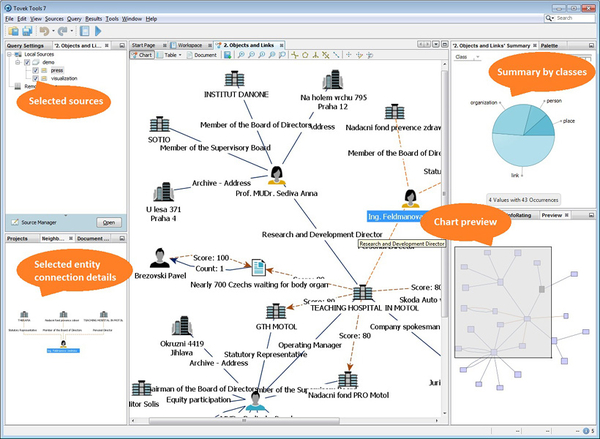Image resolution: width=600 pixels, height=439 pixels.
Task: Toggle the demo source checkbox
Action: tap(27, 62)
